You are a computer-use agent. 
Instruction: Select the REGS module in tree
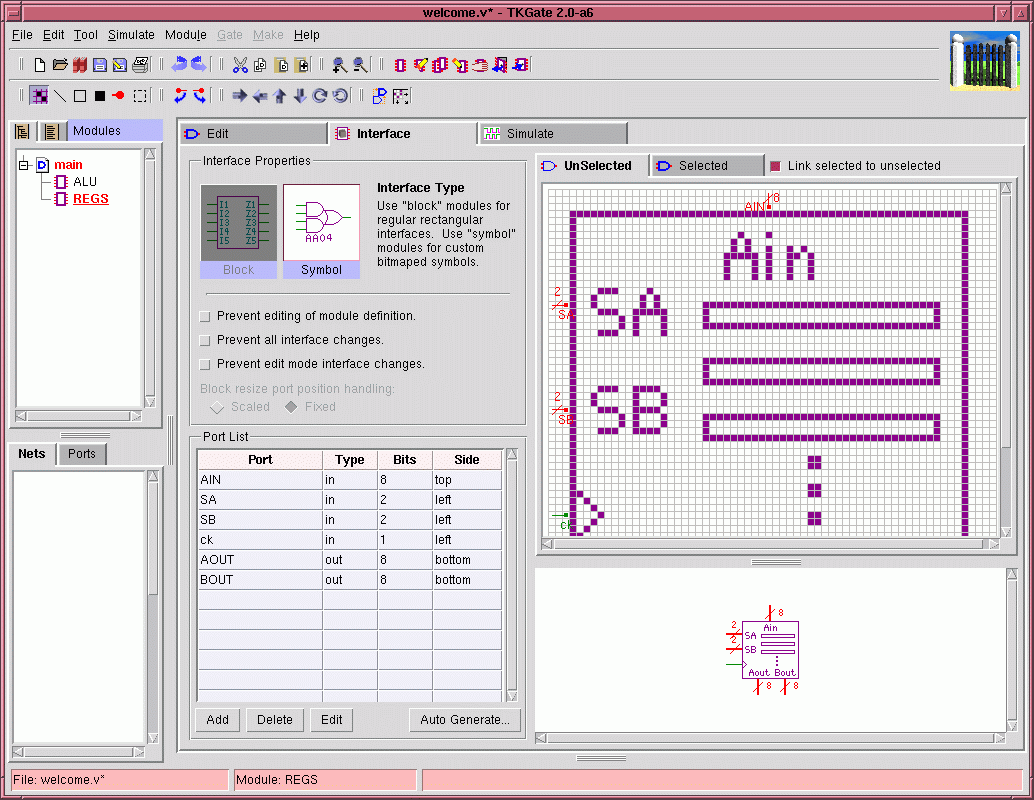click(90, 199)
